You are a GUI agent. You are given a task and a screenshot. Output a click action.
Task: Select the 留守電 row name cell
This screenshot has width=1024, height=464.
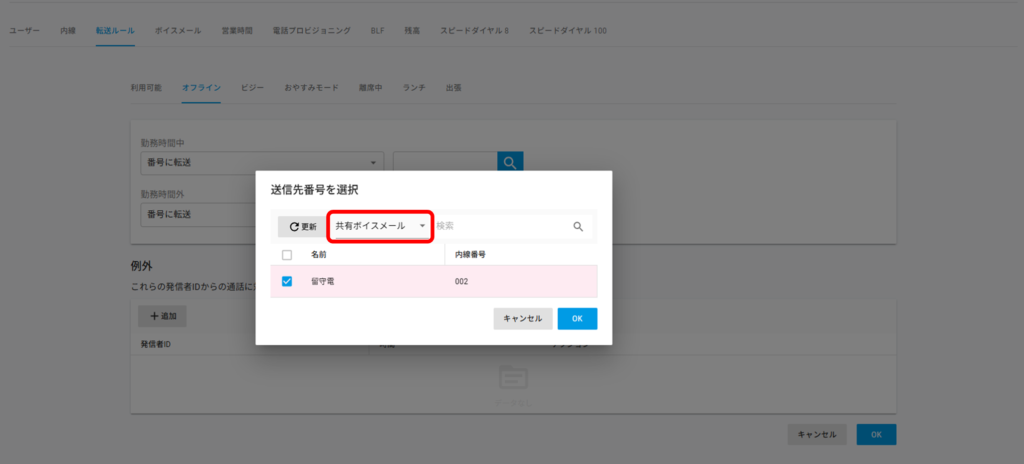(323, 282)
